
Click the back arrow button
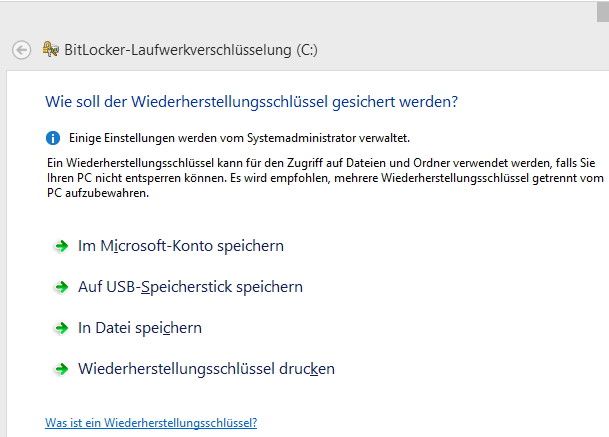[x=22, y=50]
